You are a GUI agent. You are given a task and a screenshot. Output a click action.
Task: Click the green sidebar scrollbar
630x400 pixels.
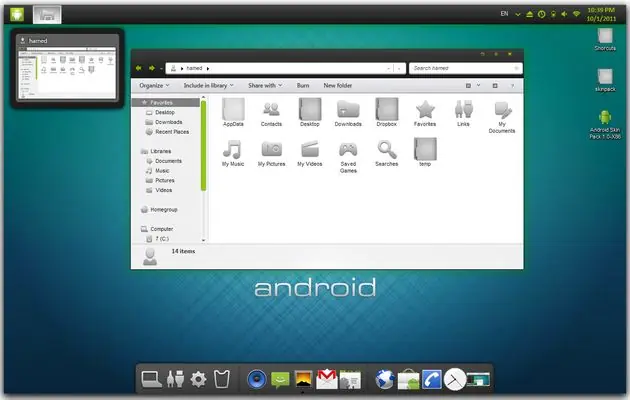click(203, 145)
